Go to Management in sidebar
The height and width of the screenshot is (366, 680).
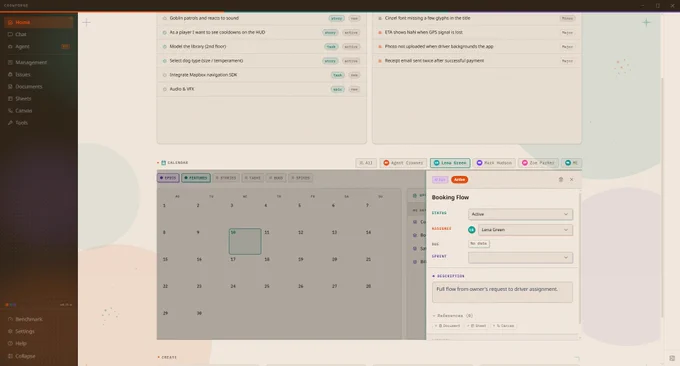coord(38,62)
